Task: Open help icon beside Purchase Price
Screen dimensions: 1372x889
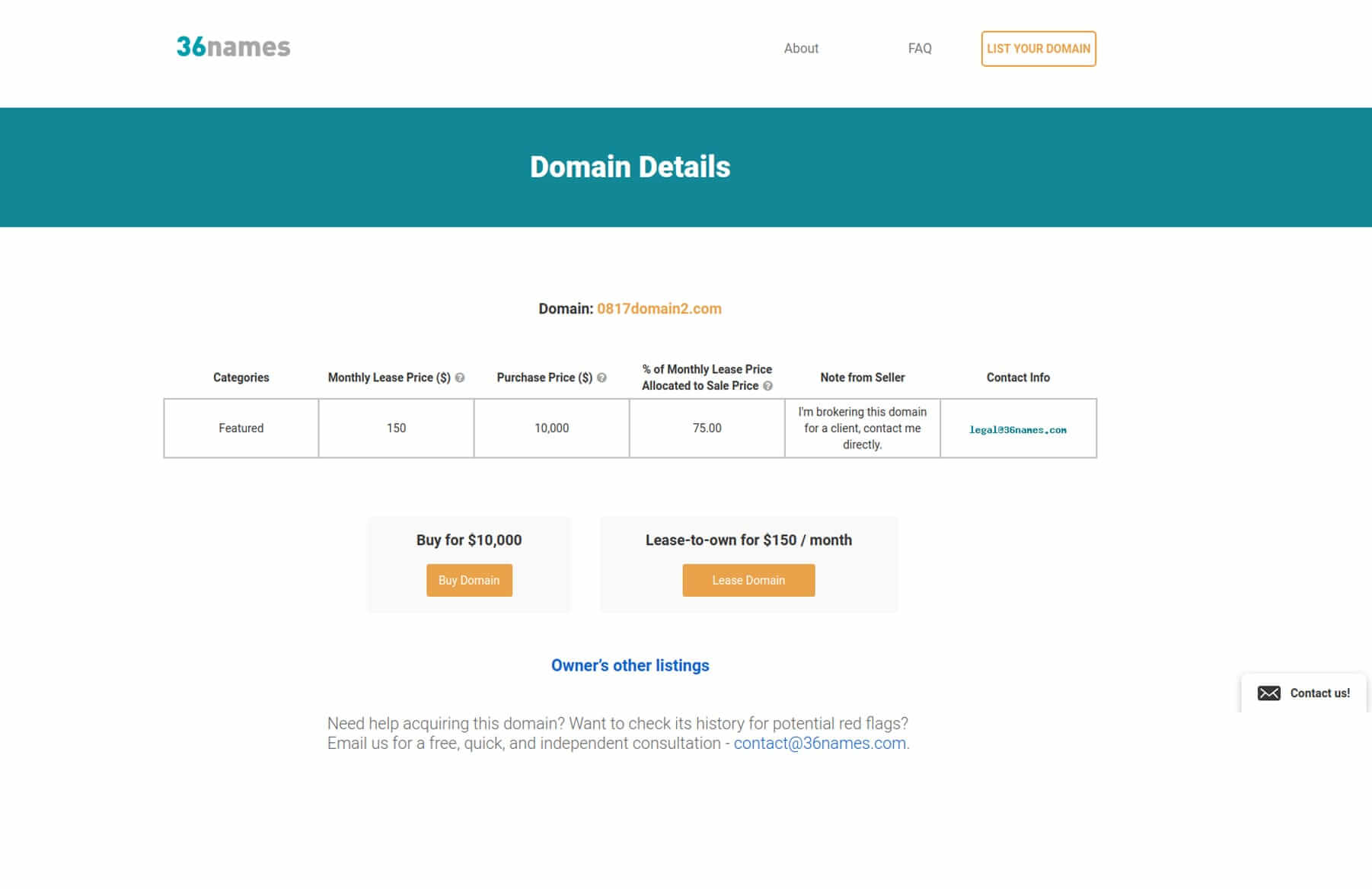Action: point(601,378)
